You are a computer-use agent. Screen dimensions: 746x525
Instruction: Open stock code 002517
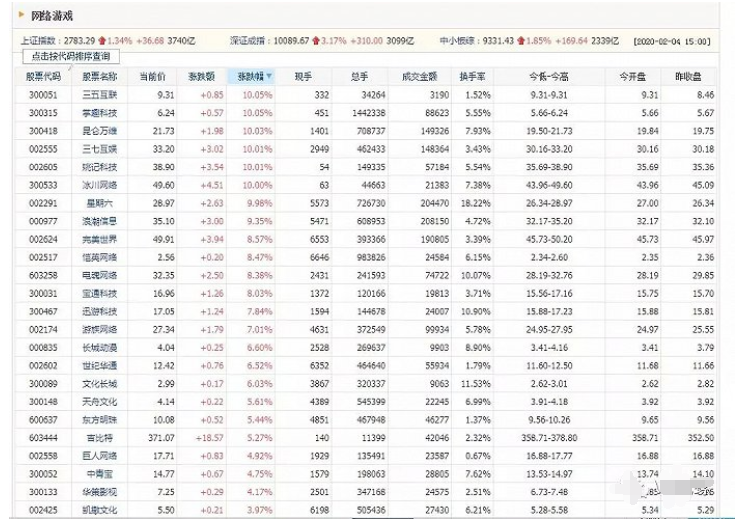point(43,258)
